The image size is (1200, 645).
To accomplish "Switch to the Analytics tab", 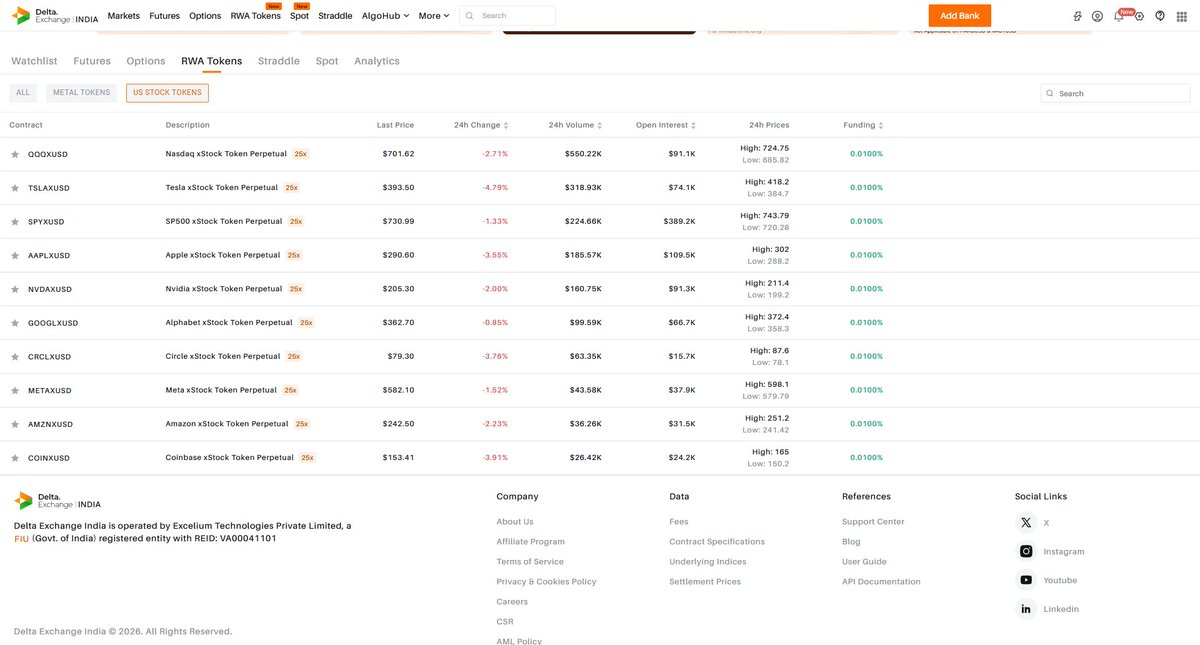I will tap(377, 61).
